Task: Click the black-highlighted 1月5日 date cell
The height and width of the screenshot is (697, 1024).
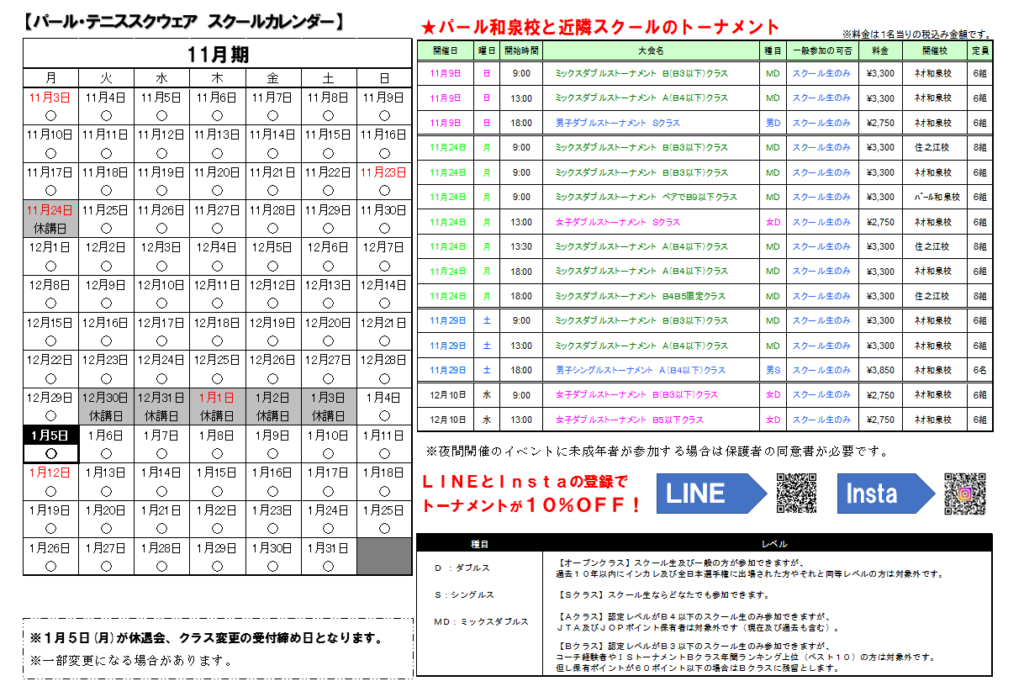Action: click(x=50, y=436)
